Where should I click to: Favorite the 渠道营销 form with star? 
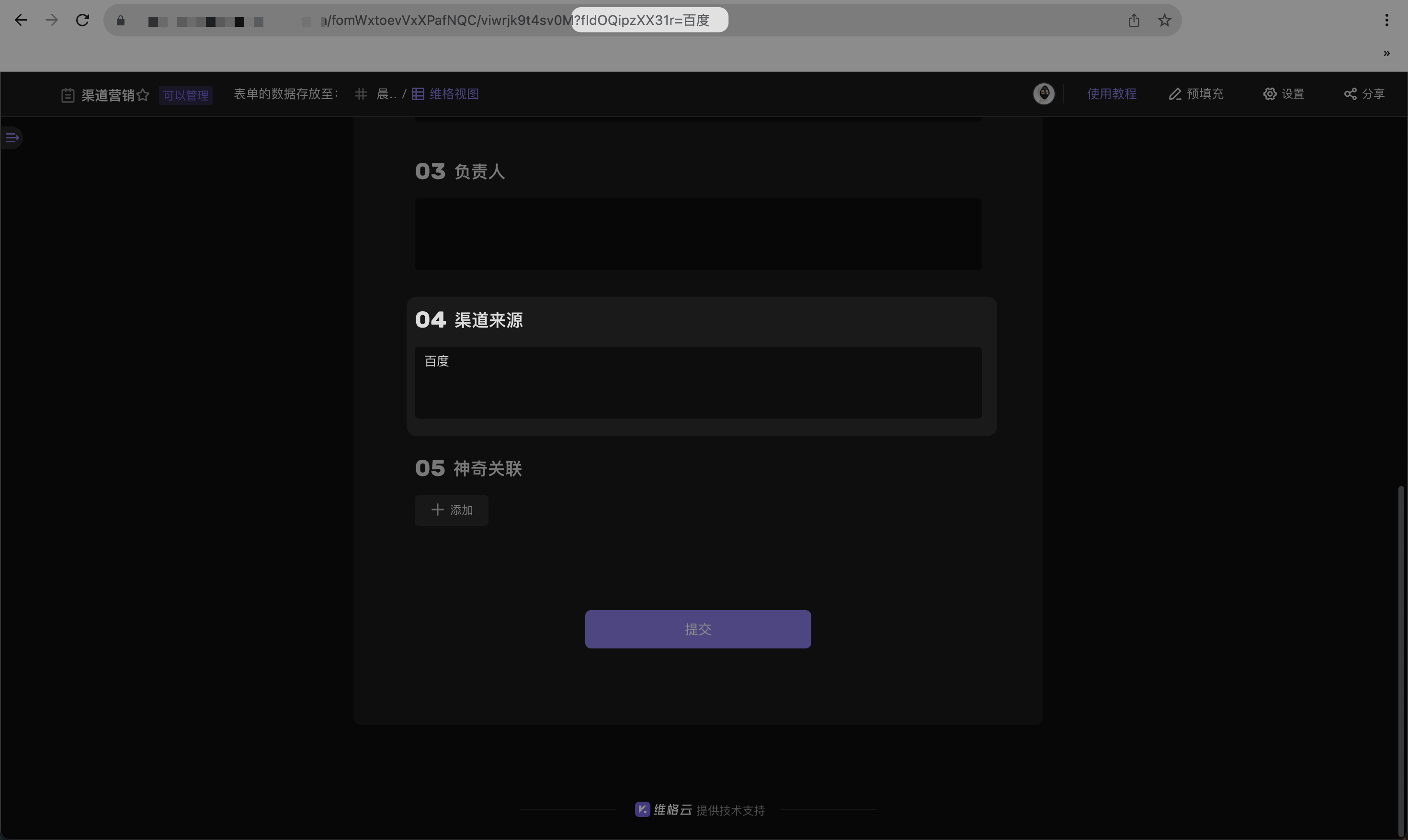tap(143, 94)
